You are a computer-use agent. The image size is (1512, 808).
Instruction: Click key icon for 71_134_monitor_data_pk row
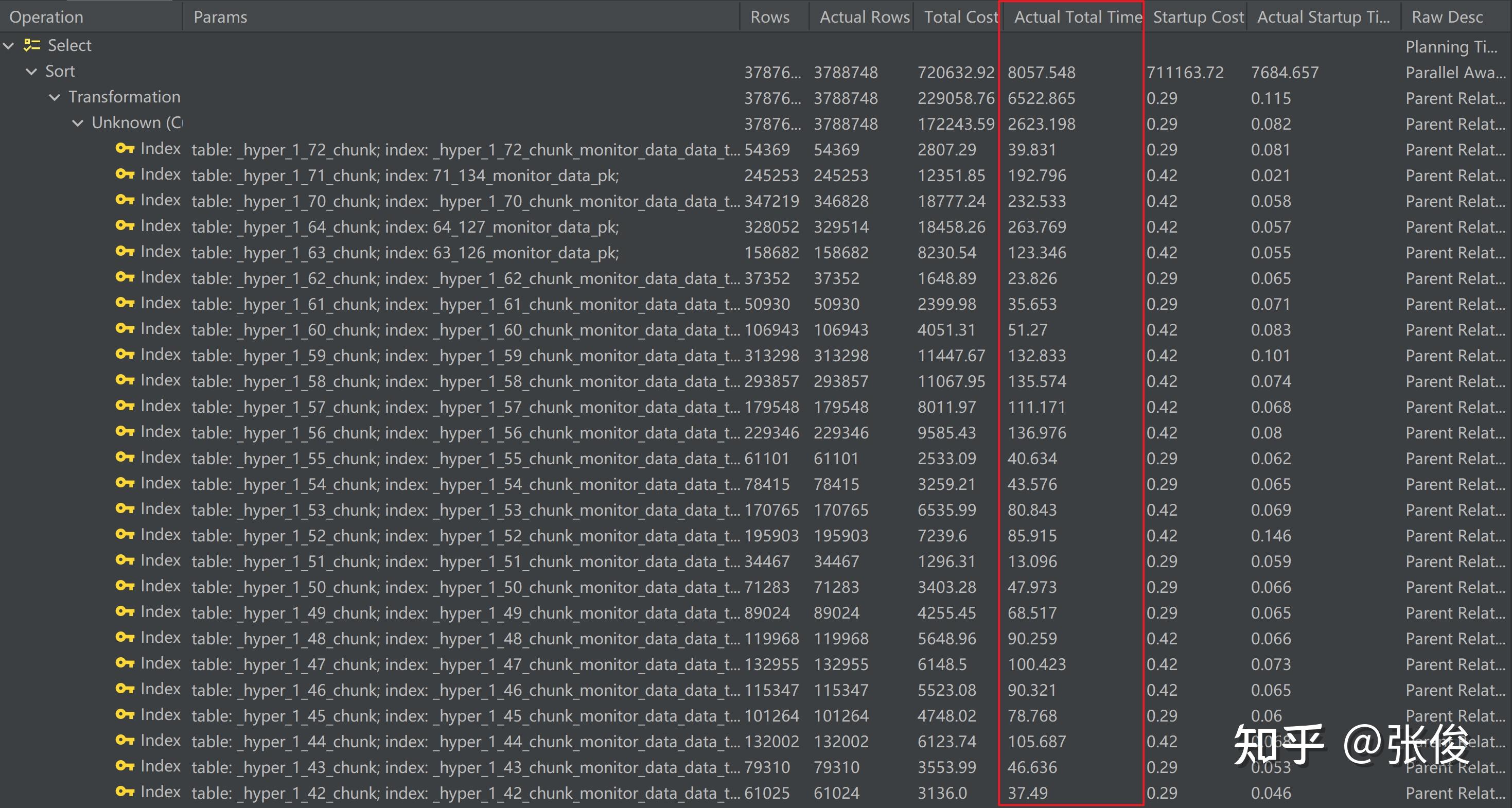(125, 174)
